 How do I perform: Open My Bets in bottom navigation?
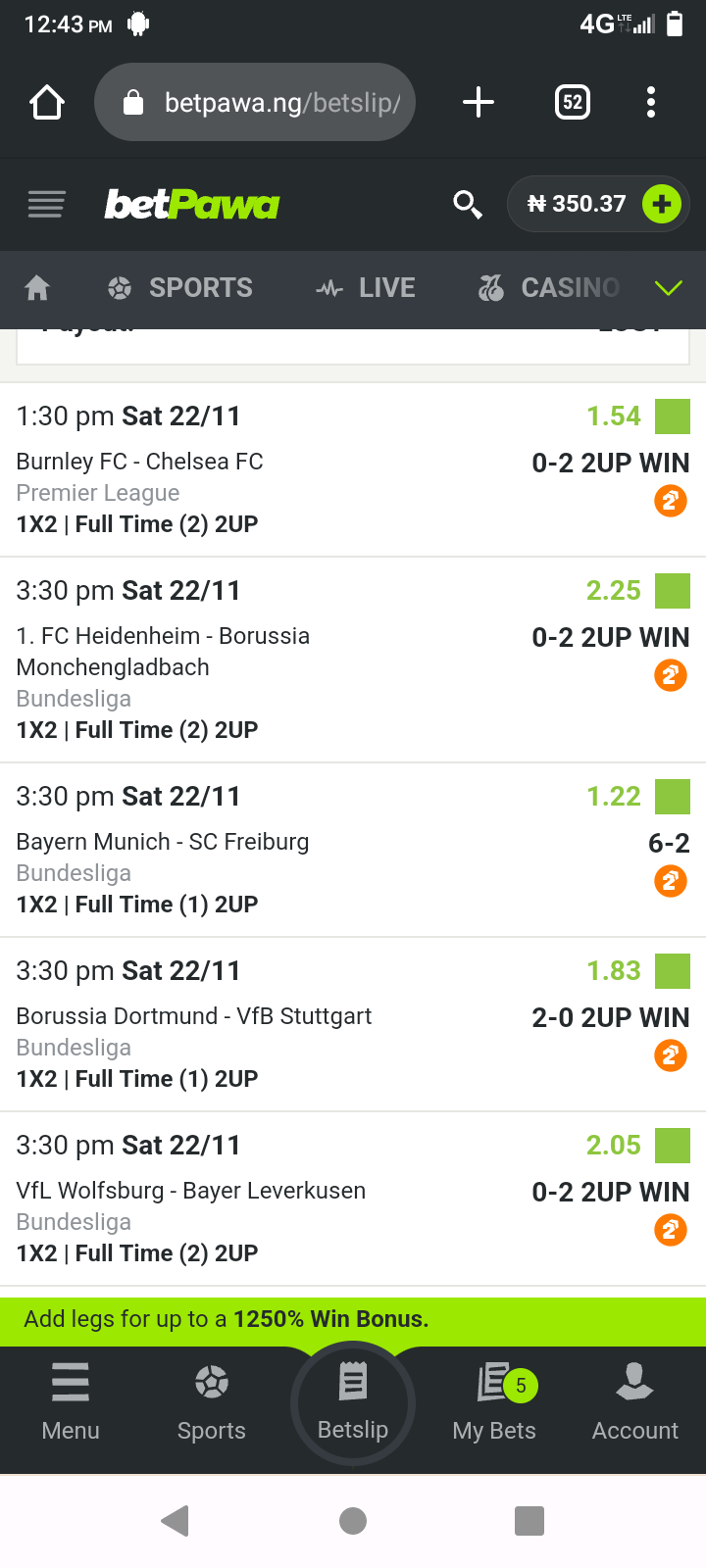[494, 1401]
